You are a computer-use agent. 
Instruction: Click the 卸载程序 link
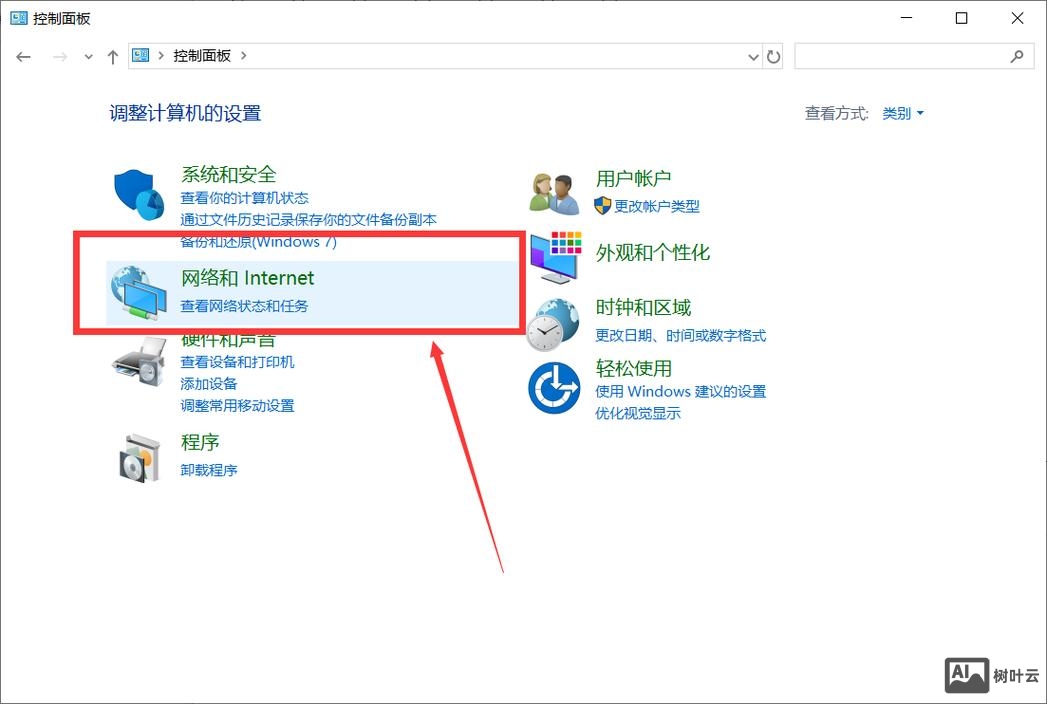[x=208, y=470]
